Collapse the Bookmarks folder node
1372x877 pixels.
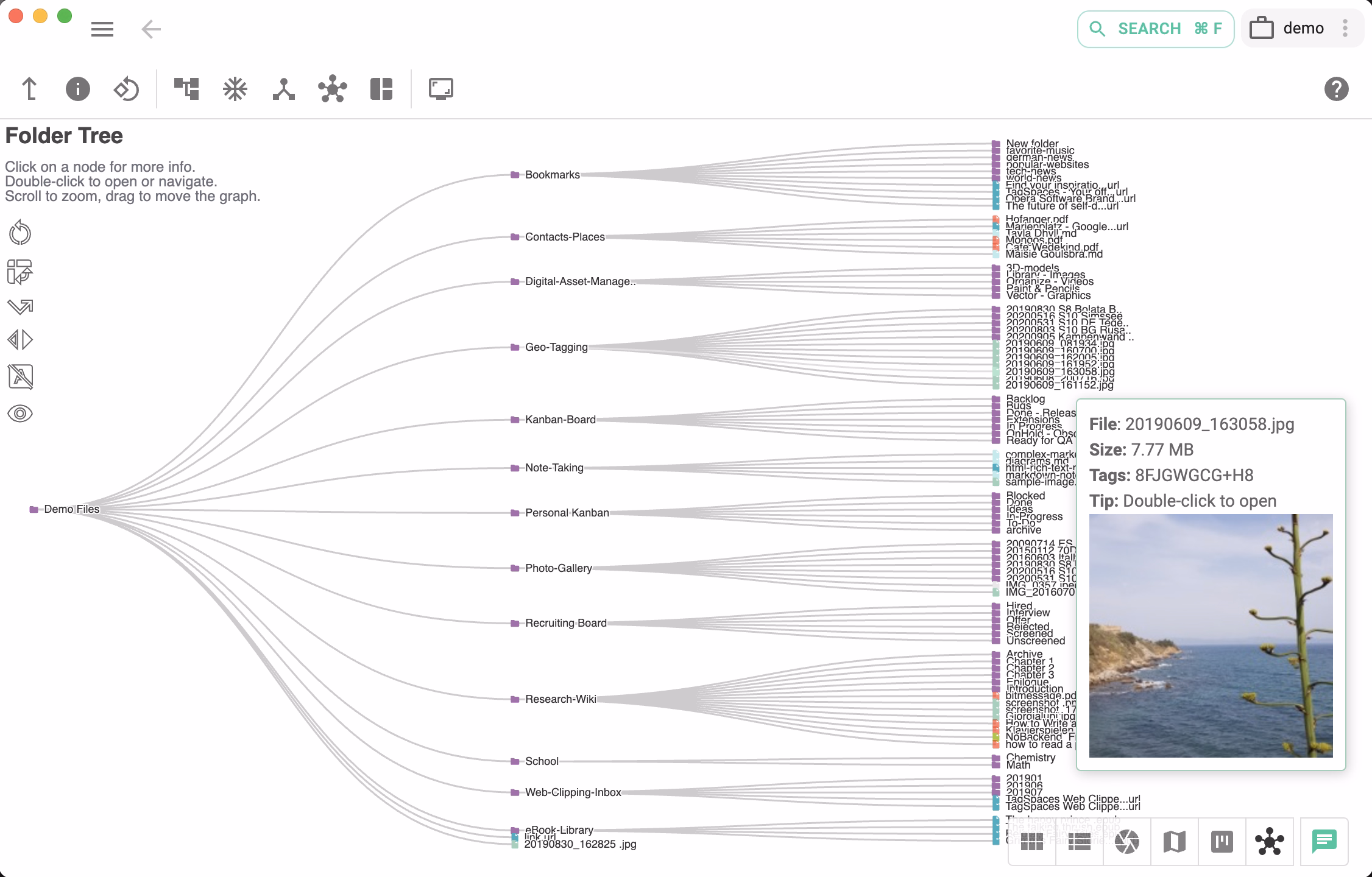click(515, 175)
